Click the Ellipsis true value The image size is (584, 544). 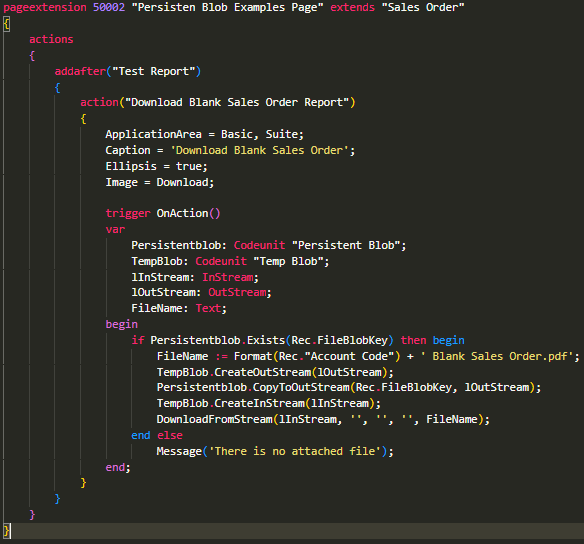click(188, 166)
